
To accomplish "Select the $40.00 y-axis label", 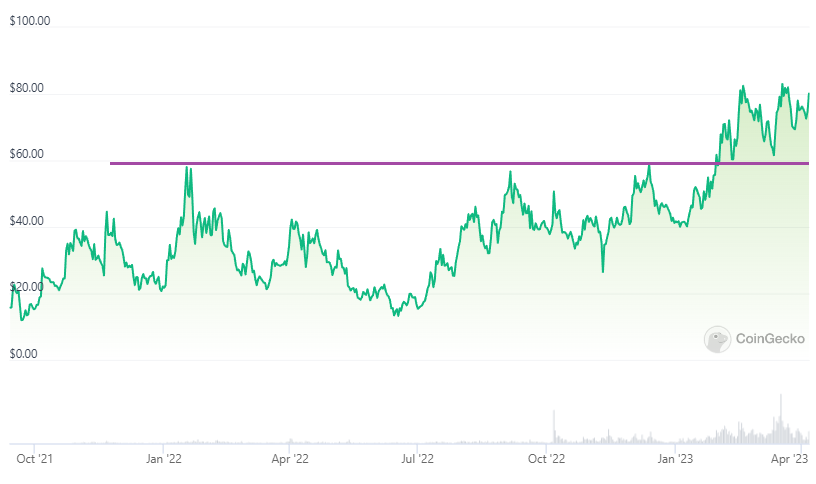I will [27, 221].
